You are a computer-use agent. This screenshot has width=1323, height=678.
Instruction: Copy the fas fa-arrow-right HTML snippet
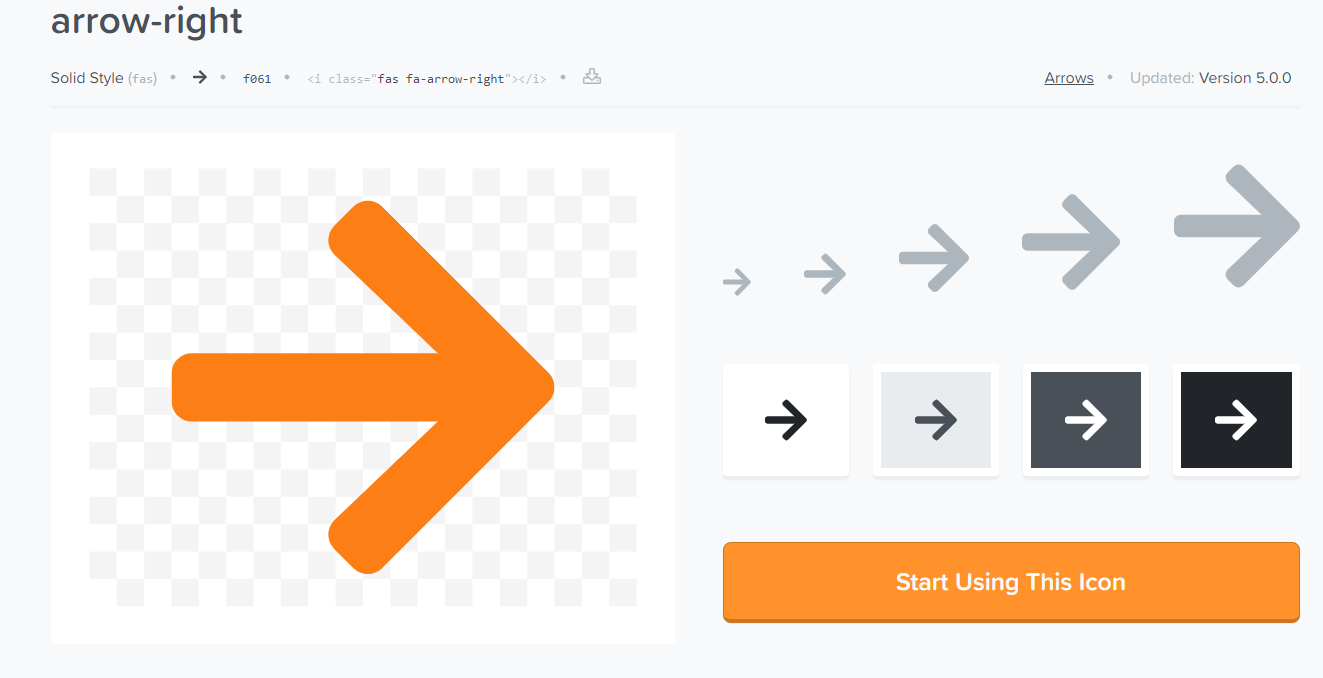point(427,78)
